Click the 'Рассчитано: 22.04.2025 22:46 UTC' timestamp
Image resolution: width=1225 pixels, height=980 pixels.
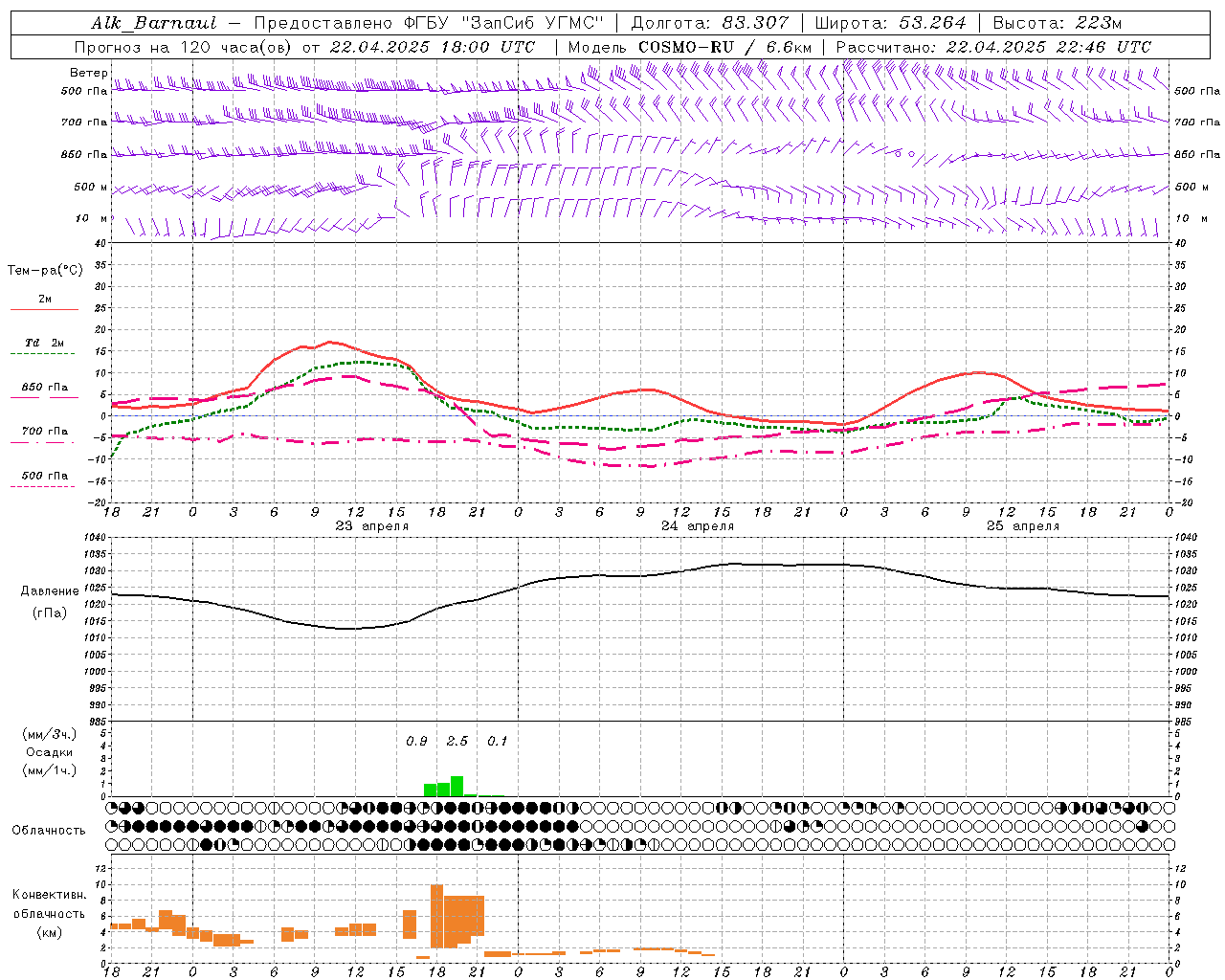click(993, 47)
